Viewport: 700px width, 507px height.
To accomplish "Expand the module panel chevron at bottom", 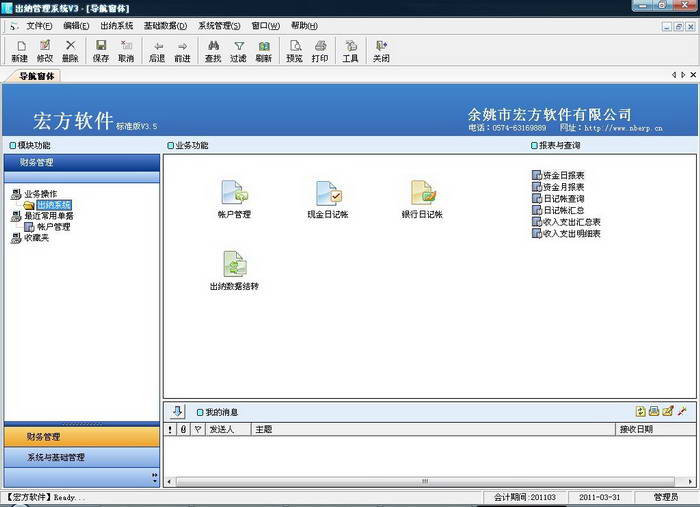I will (154, 478).
